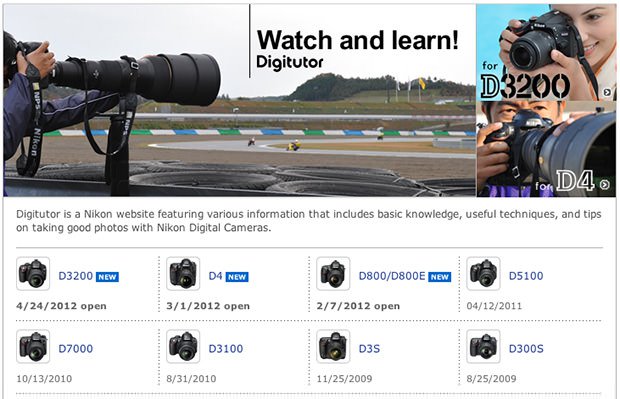Open the D800/D800E text link
The image size is (620, 399).
[392, 276]
